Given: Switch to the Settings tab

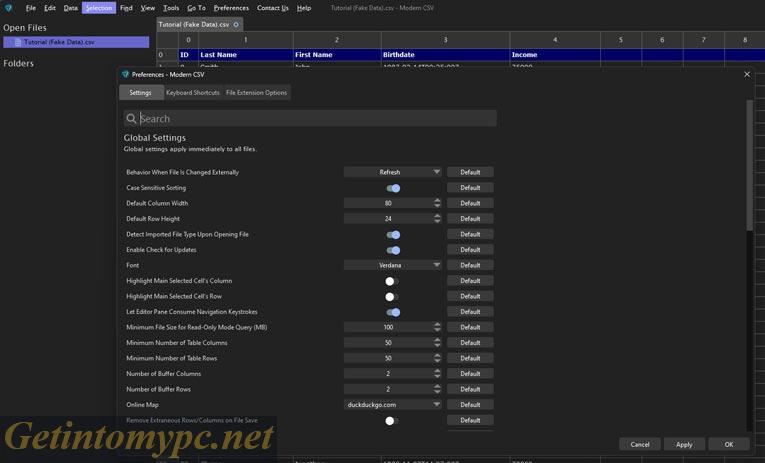Looking at the screenshot, I should (141, 93).
